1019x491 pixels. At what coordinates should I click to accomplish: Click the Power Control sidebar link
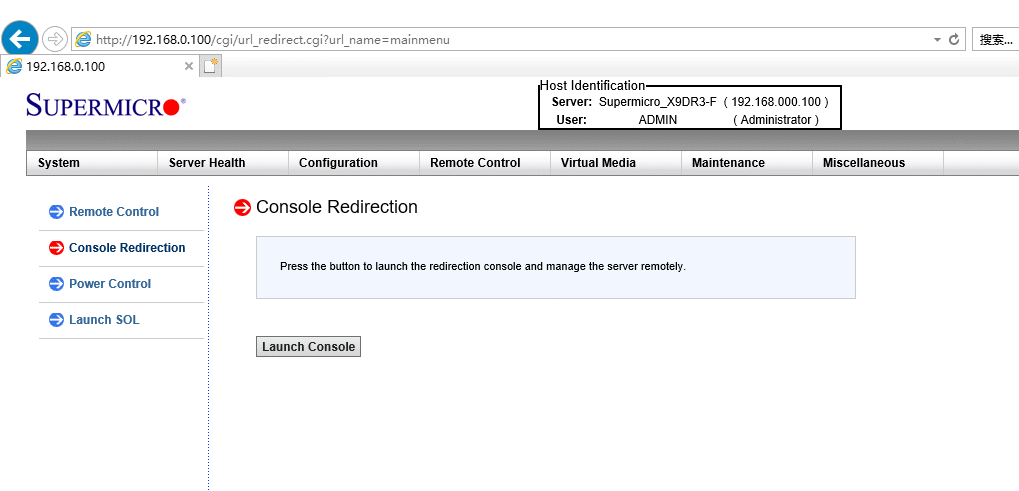[x=110, y=284]
